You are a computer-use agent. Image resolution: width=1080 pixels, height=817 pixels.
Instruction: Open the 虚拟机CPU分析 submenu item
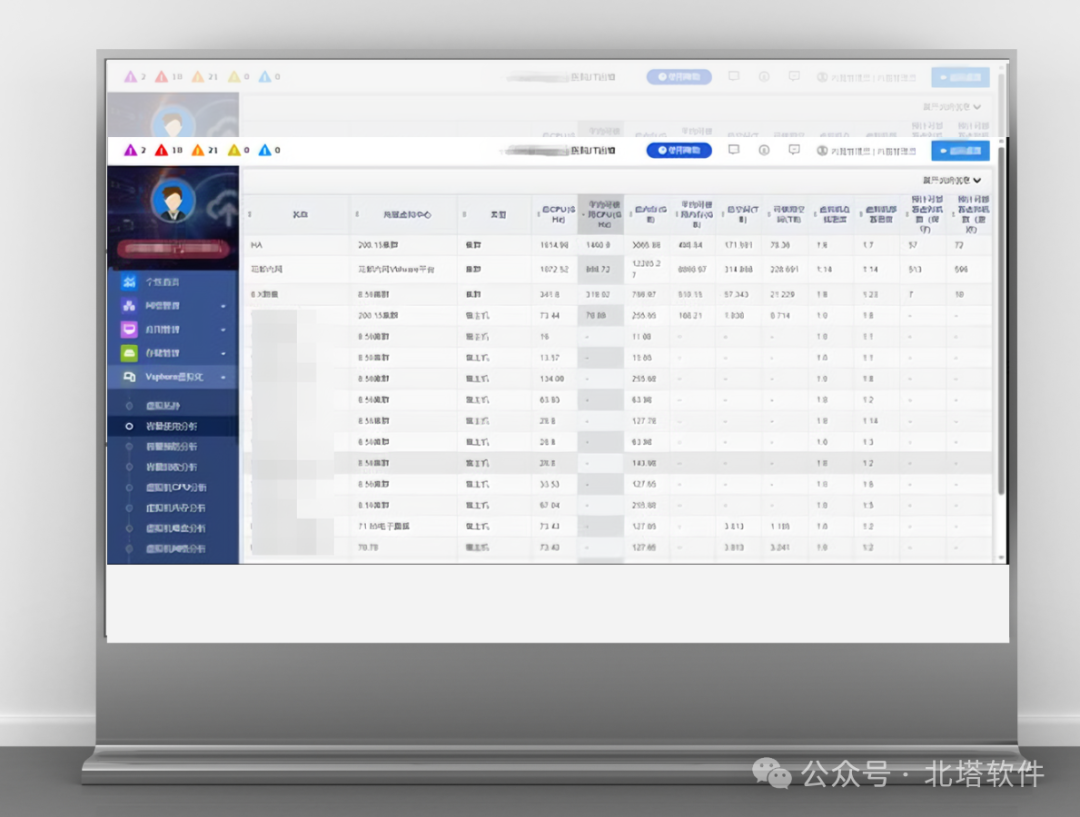176,488
